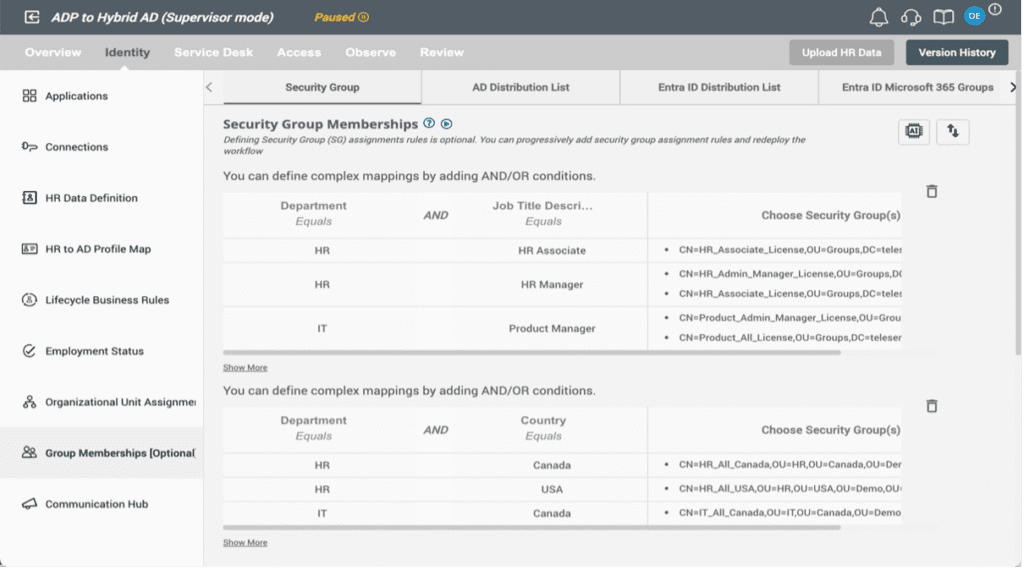Open the Identity tab
Image resolution: width=1024 pixels, height=570 pixels.
(x=127, y=52)
